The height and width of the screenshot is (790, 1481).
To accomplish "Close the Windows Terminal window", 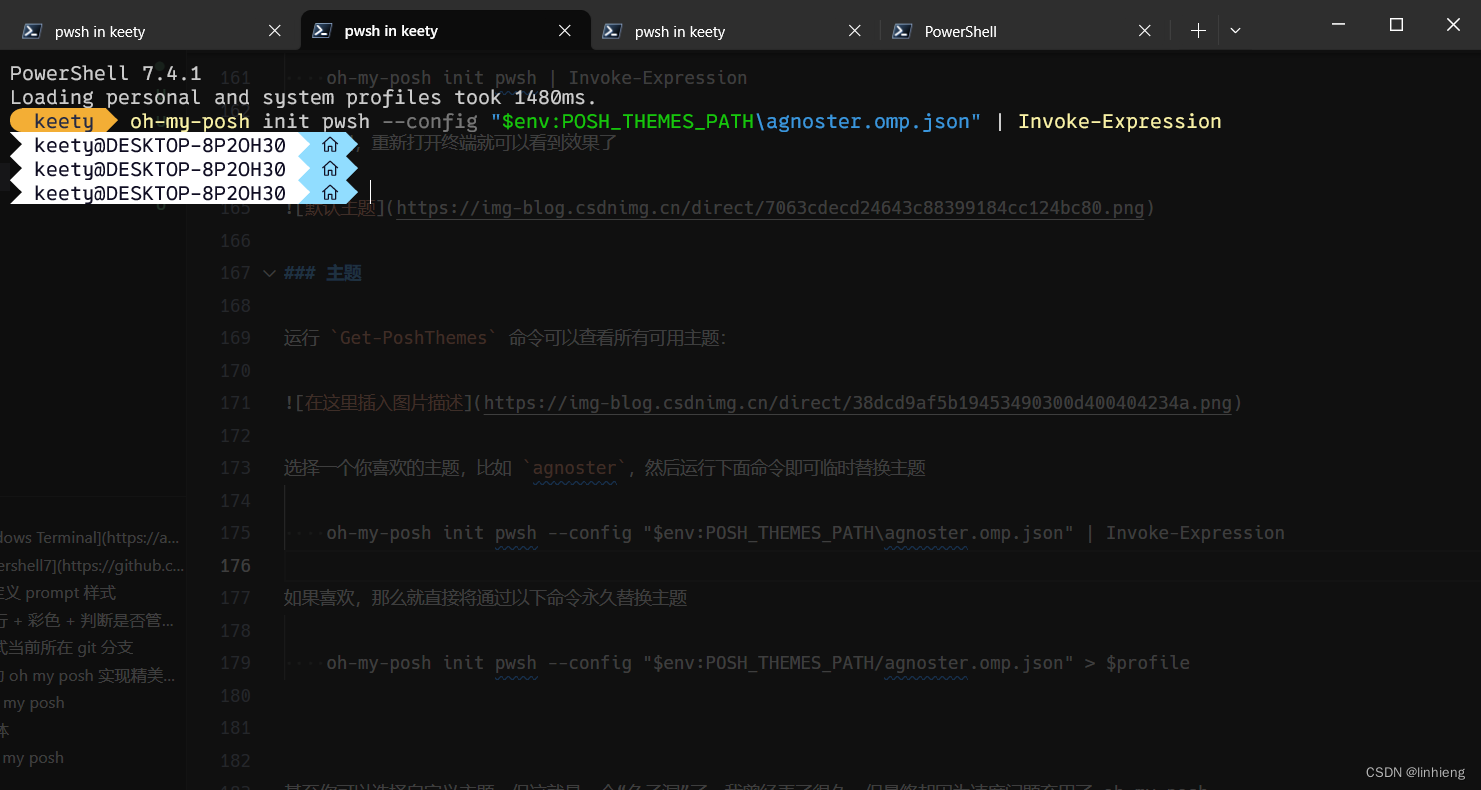I will point(1454,24).
